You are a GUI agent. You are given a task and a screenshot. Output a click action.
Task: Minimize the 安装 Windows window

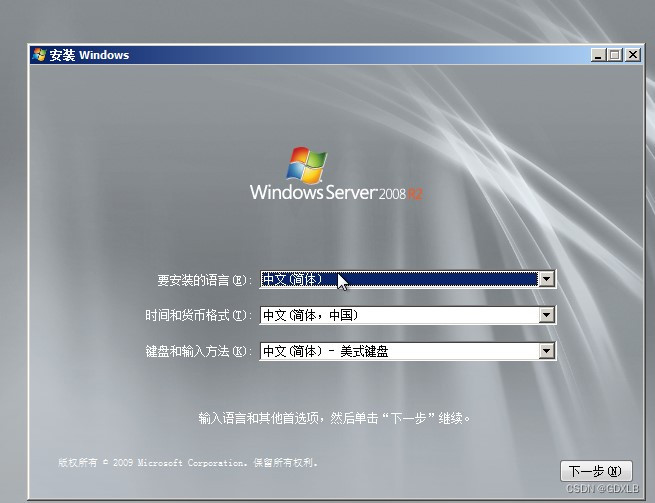point(598,55)
